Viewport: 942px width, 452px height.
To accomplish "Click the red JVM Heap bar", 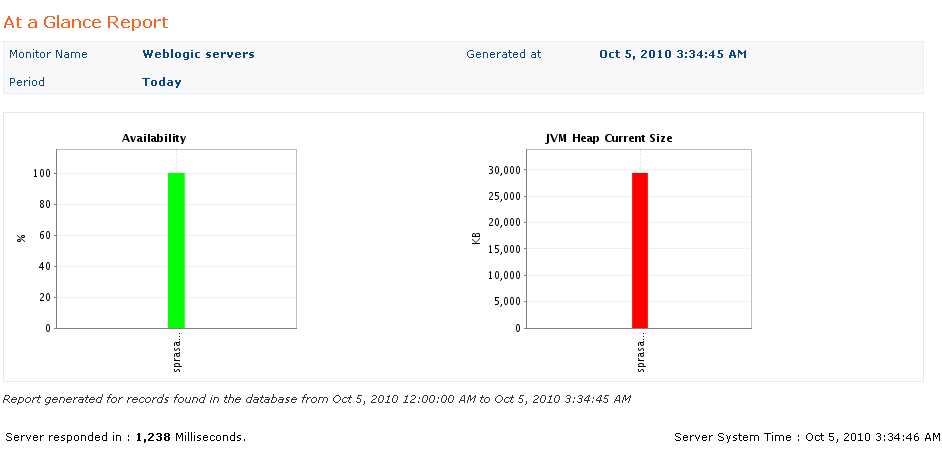I will coord(640,251).
